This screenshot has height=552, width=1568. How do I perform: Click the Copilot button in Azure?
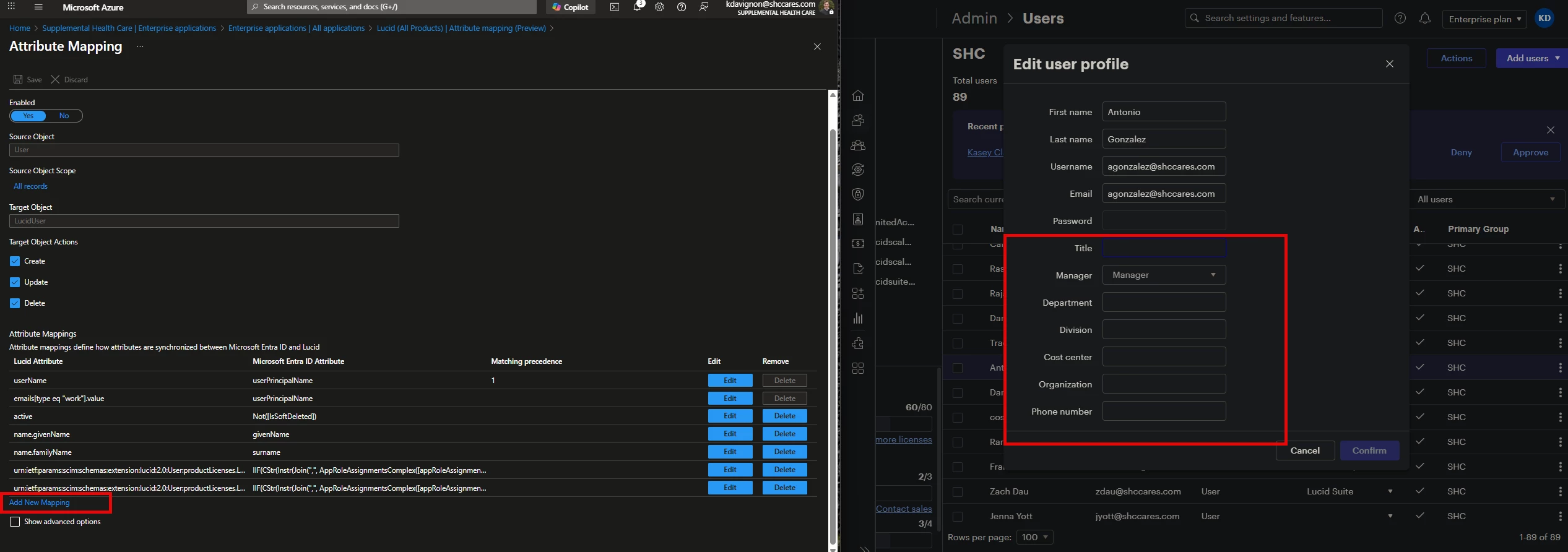click(x=570, y=7)
